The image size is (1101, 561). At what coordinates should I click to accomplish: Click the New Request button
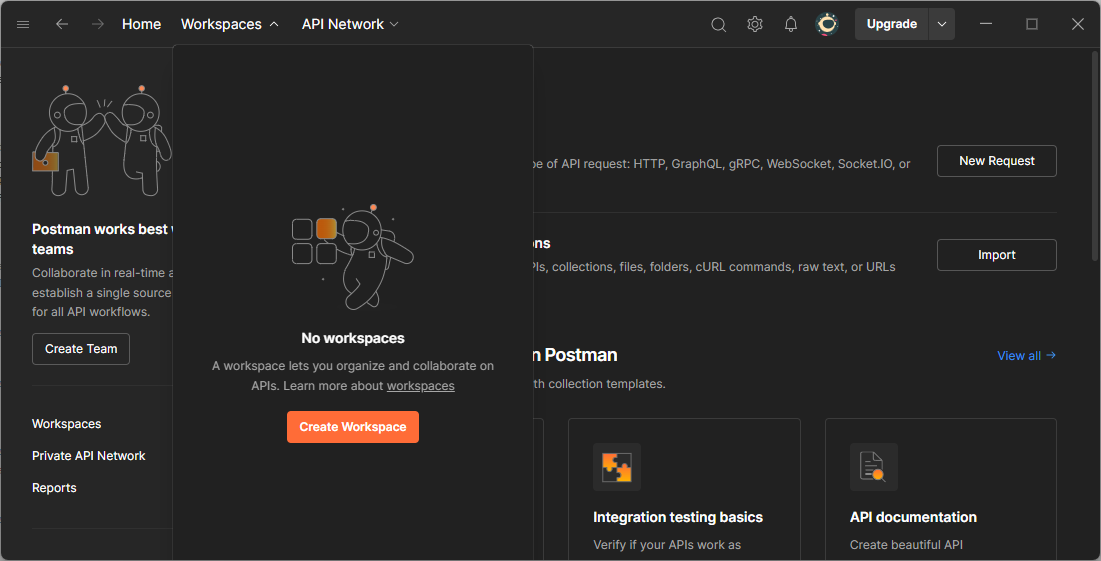point(996,161)
